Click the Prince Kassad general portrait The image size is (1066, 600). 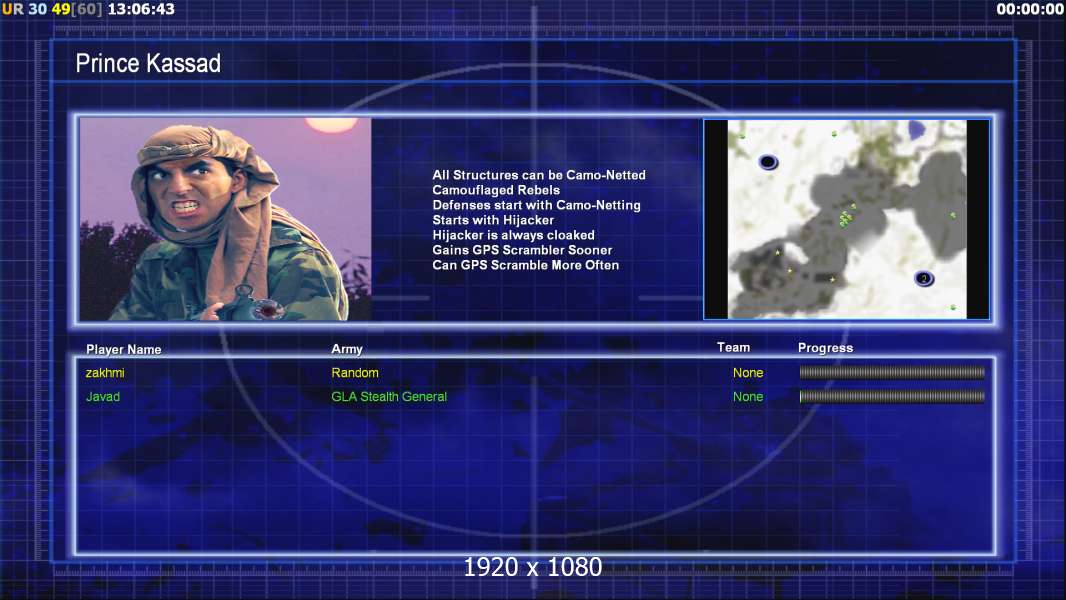226,219
